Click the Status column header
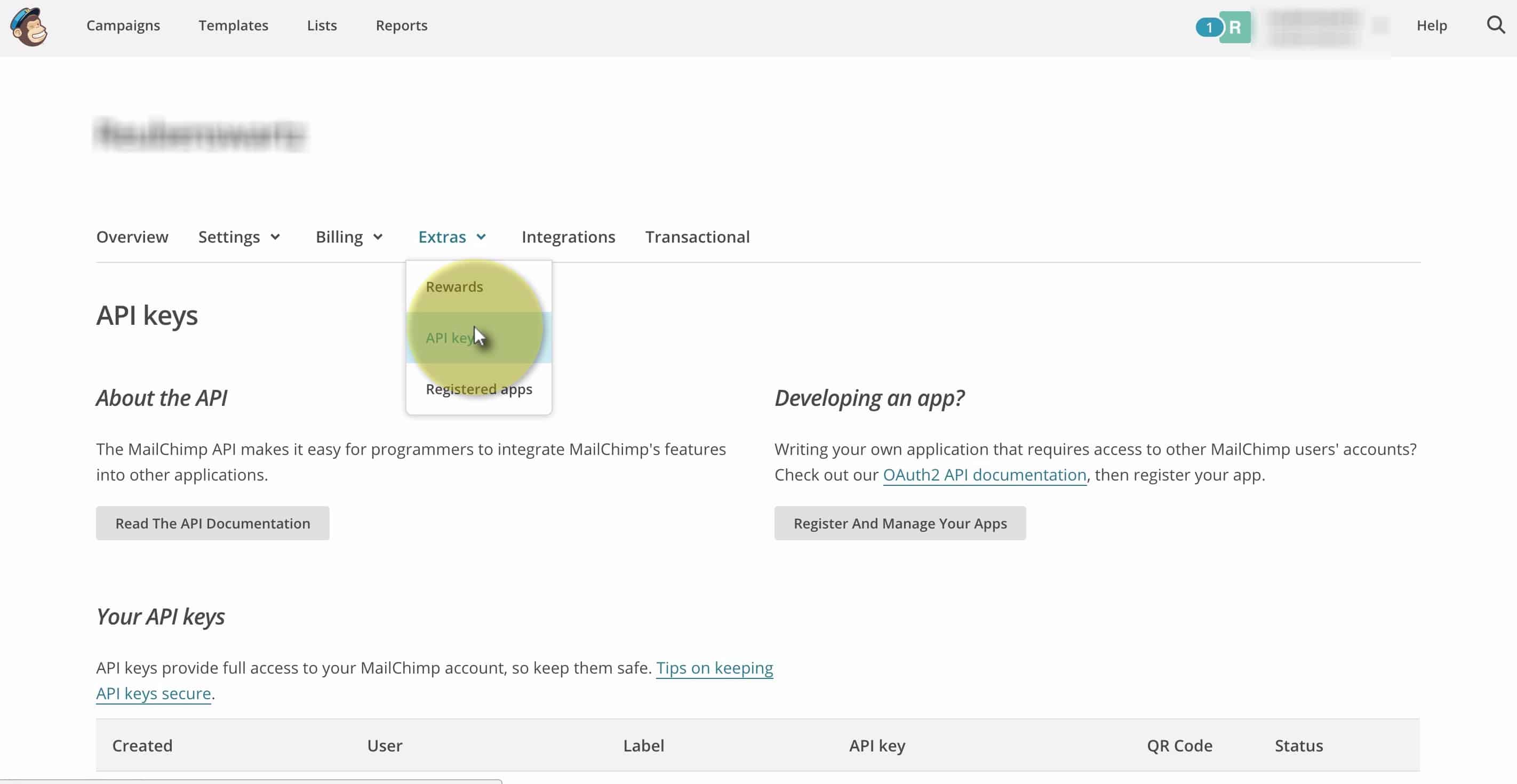This screenshot has width=1517, height=784. click(1298, 746)
